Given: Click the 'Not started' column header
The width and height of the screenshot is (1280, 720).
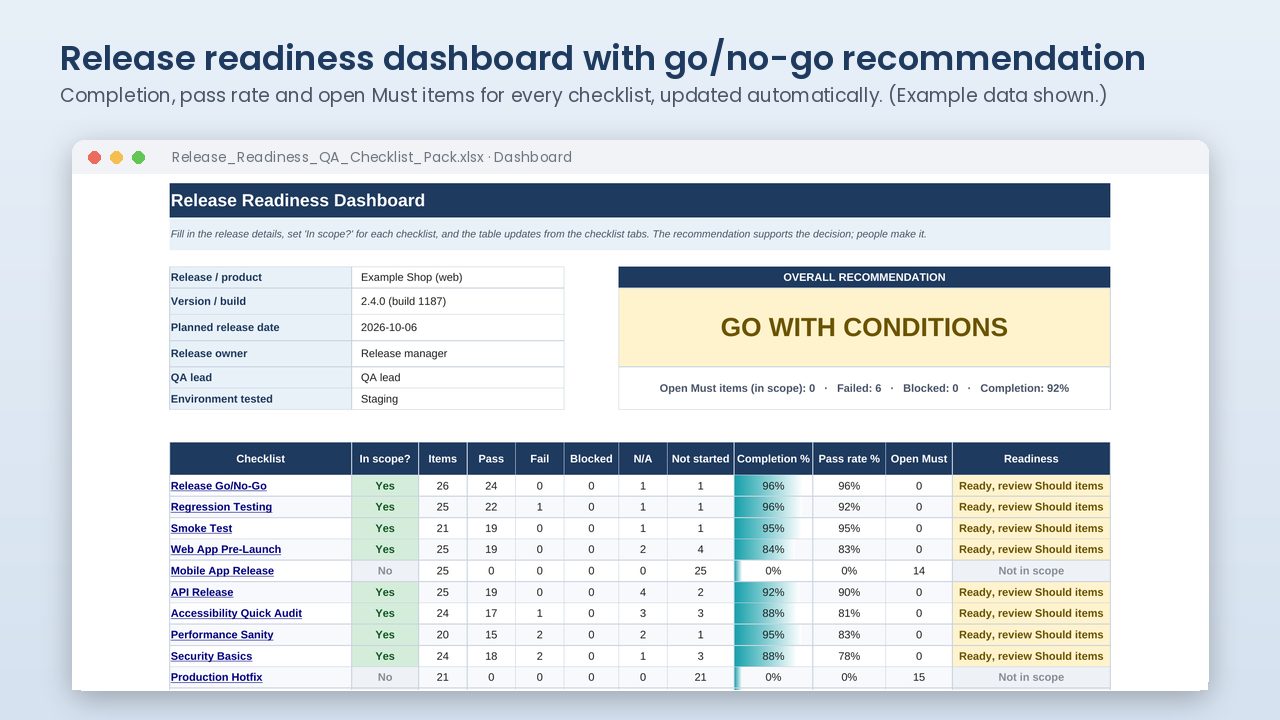Looking at the screenshot, I should pos(700,459).
